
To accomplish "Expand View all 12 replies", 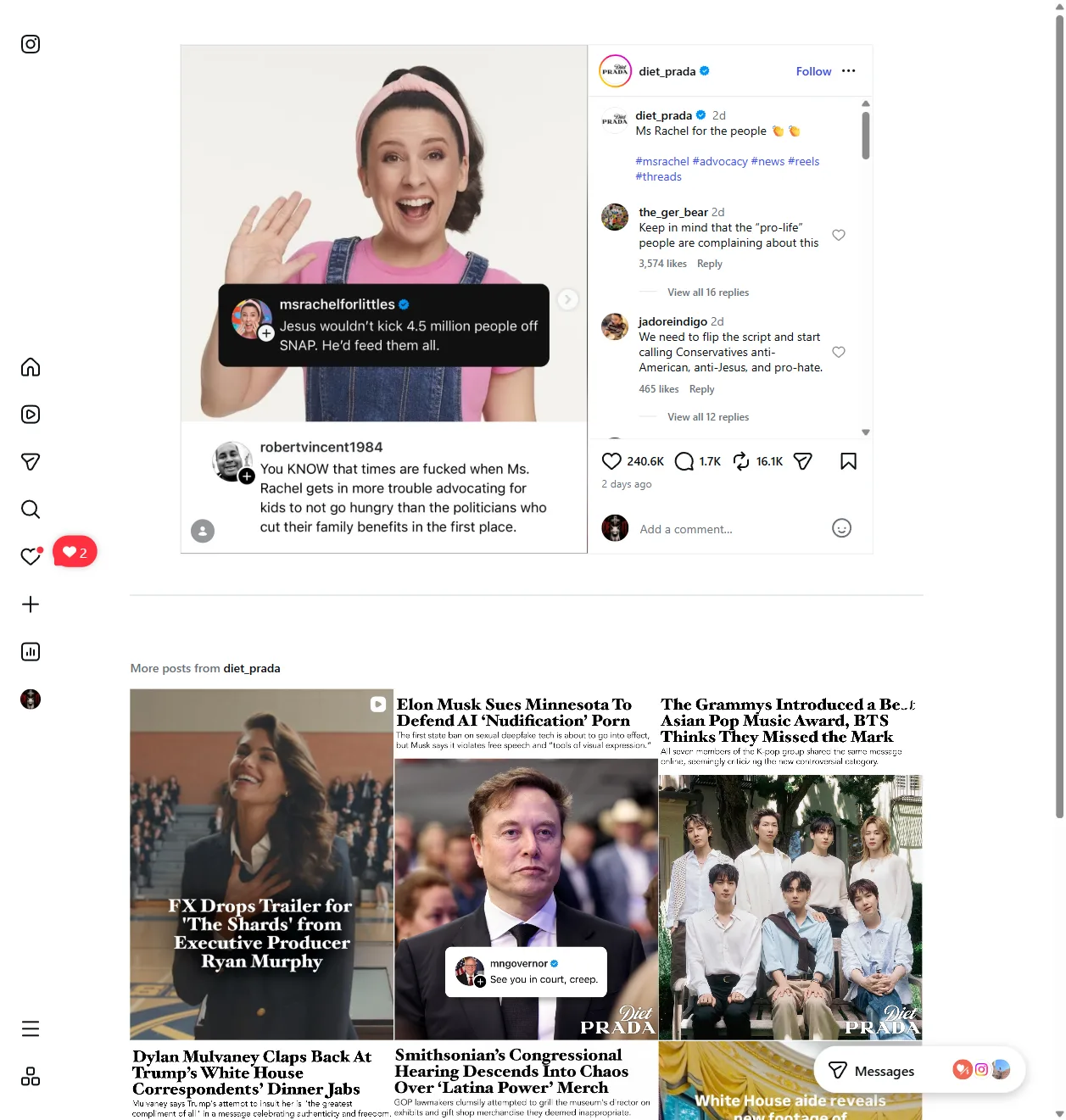I will [708, 417].
